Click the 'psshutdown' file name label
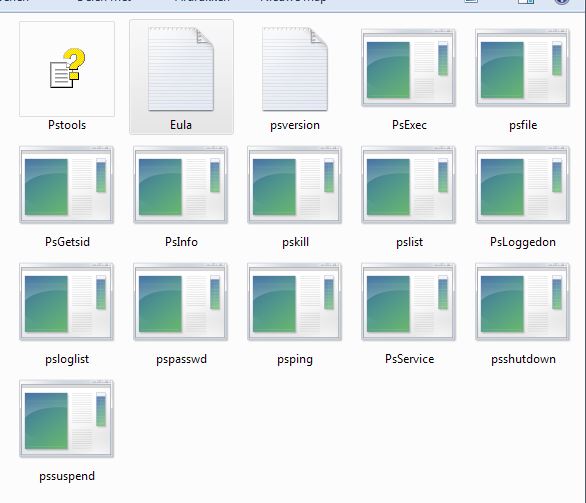 (x=523, y=359)
